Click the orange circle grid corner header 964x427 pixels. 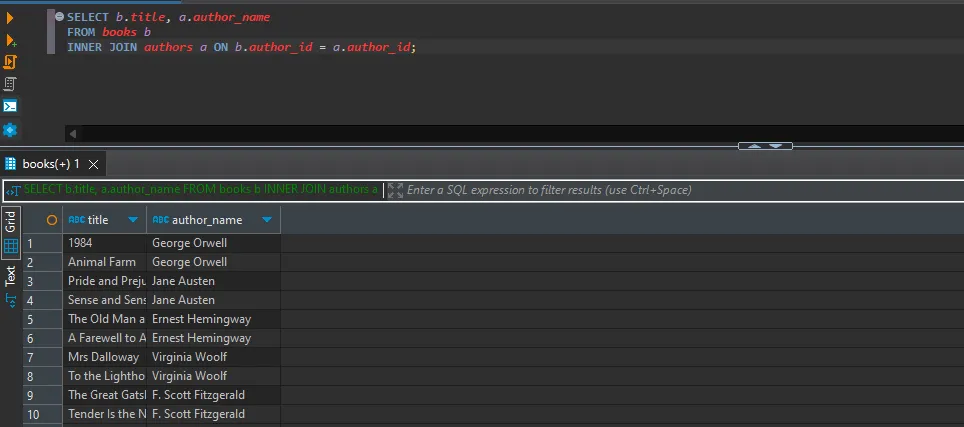click(x=52, y=220)
